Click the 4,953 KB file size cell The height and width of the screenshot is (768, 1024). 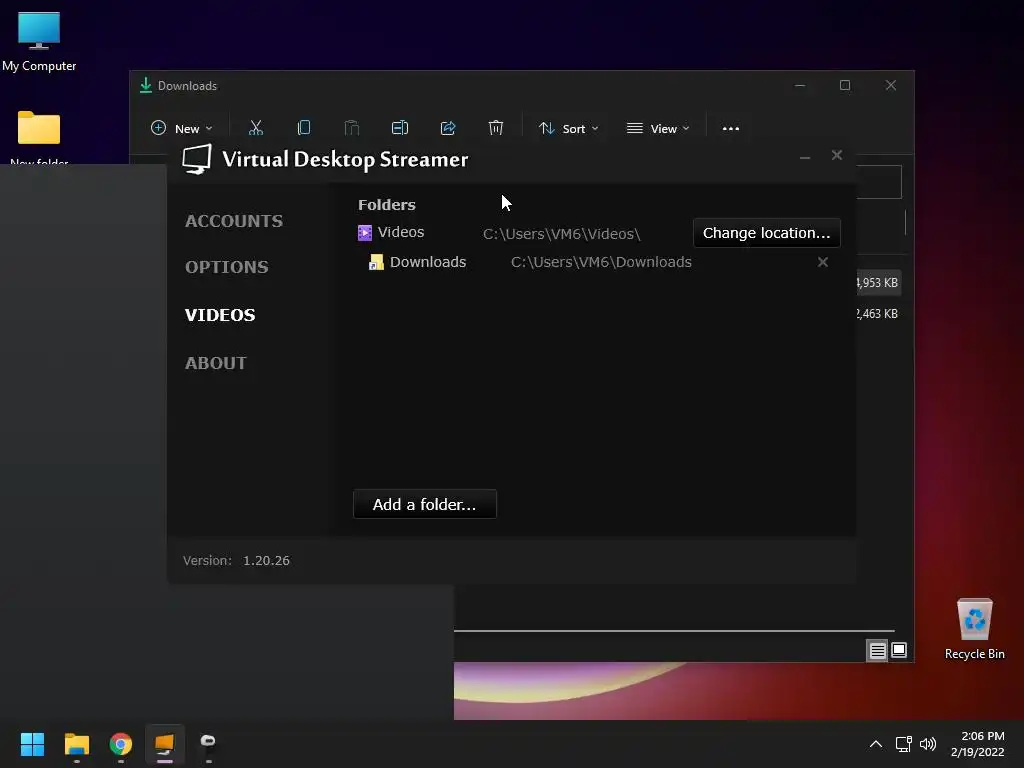(x=878, y=283)
